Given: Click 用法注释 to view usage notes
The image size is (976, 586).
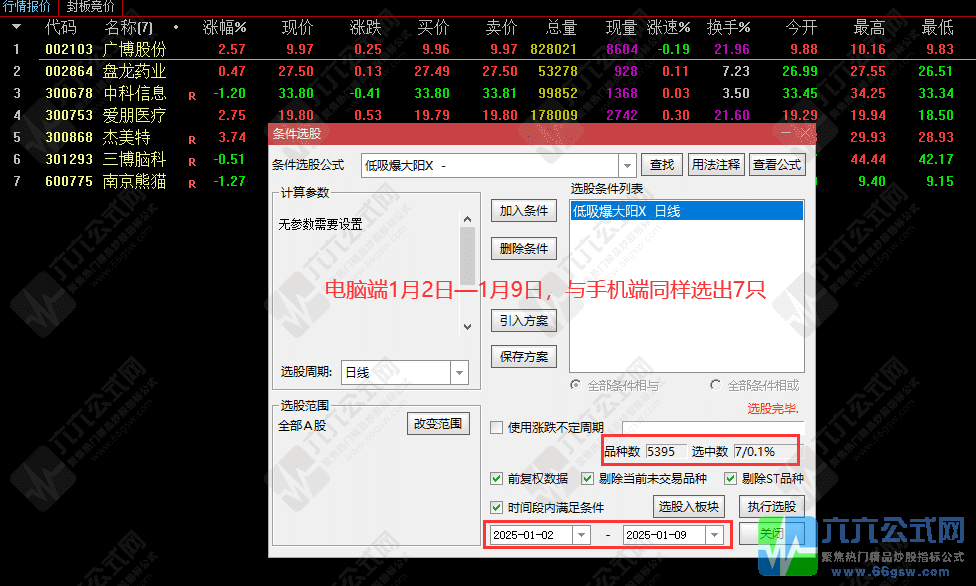Looking at the screenshot, I should (x=716, y=164).
